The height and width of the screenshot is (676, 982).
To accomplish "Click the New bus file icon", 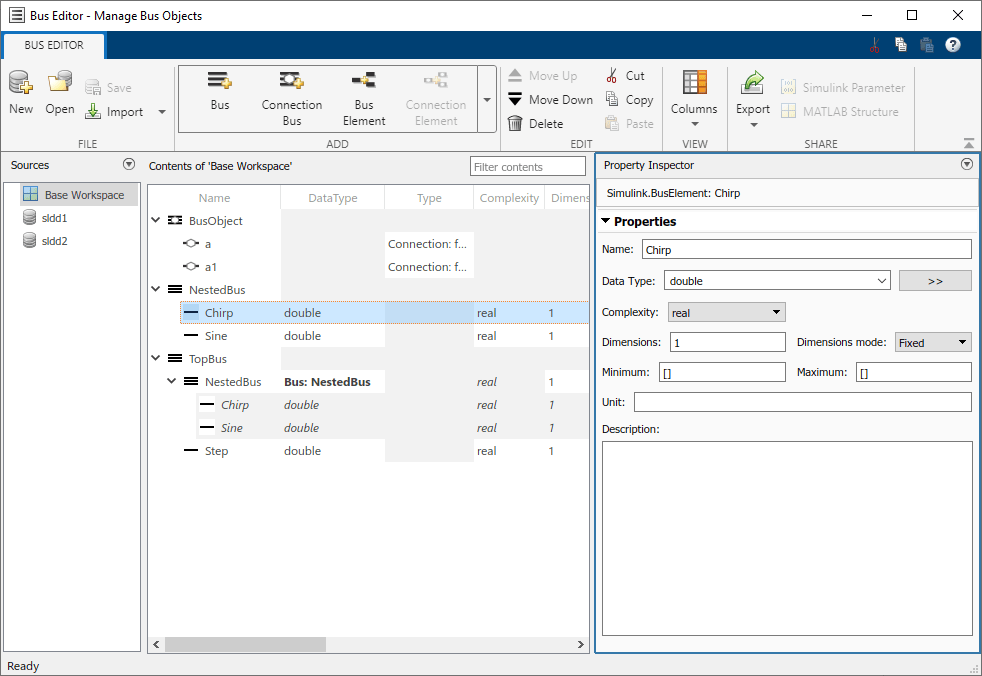I will [x=21, y=83].
